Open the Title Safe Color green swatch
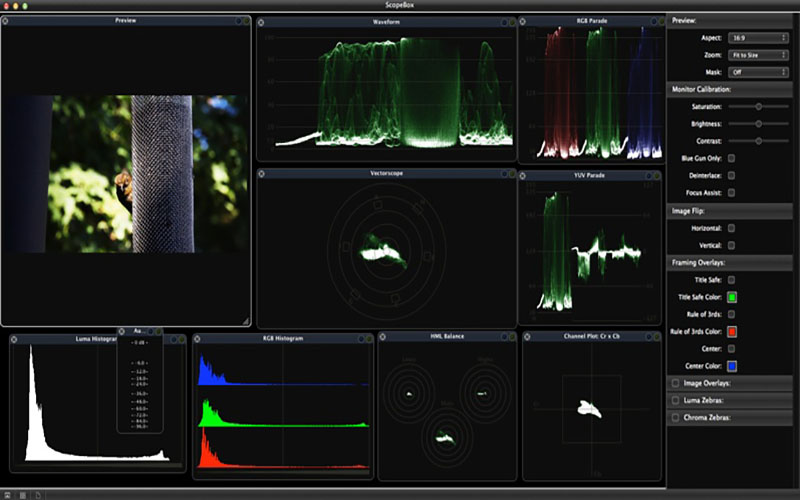The width and height of the screenshot is (800, 500). (x=732, y=297)
